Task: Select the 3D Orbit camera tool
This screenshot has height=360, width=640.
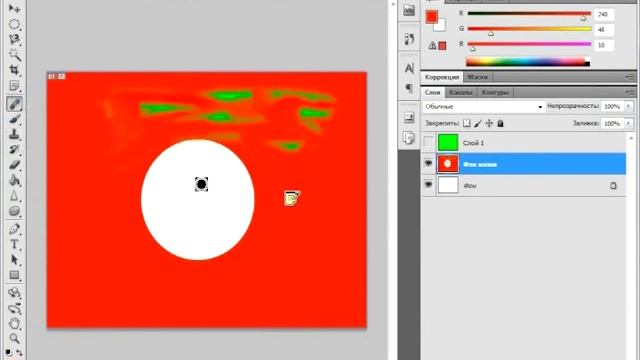Action: click(14, 308)
